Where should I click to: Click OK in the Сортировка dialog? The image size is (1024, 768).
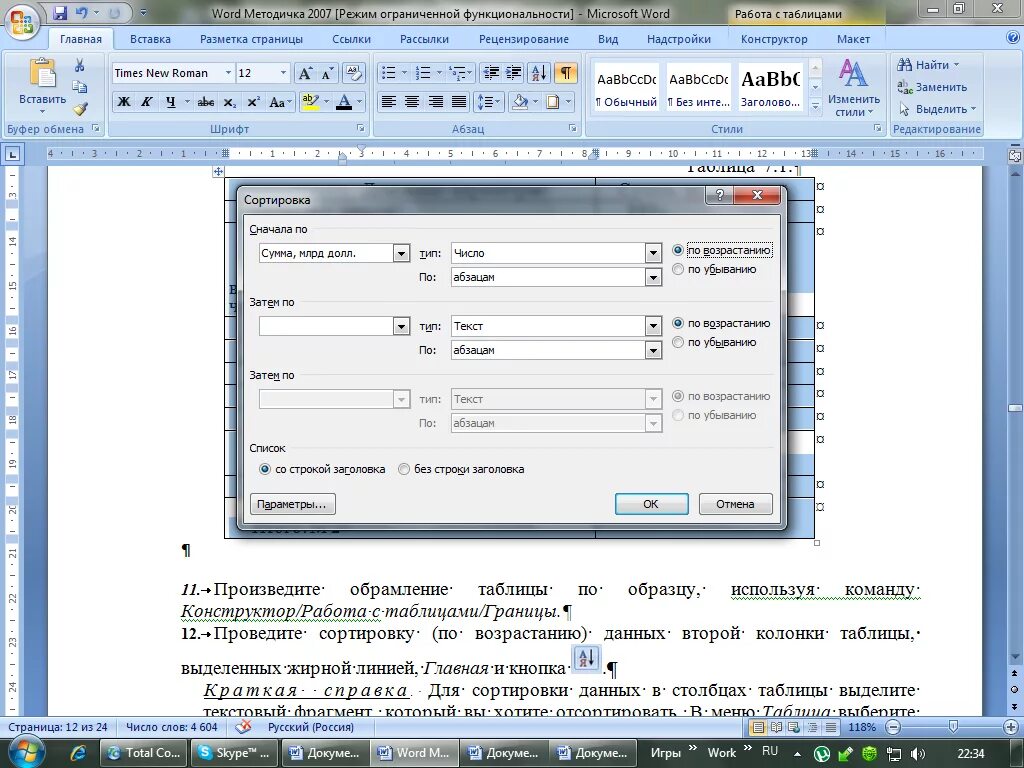point(651,504)
